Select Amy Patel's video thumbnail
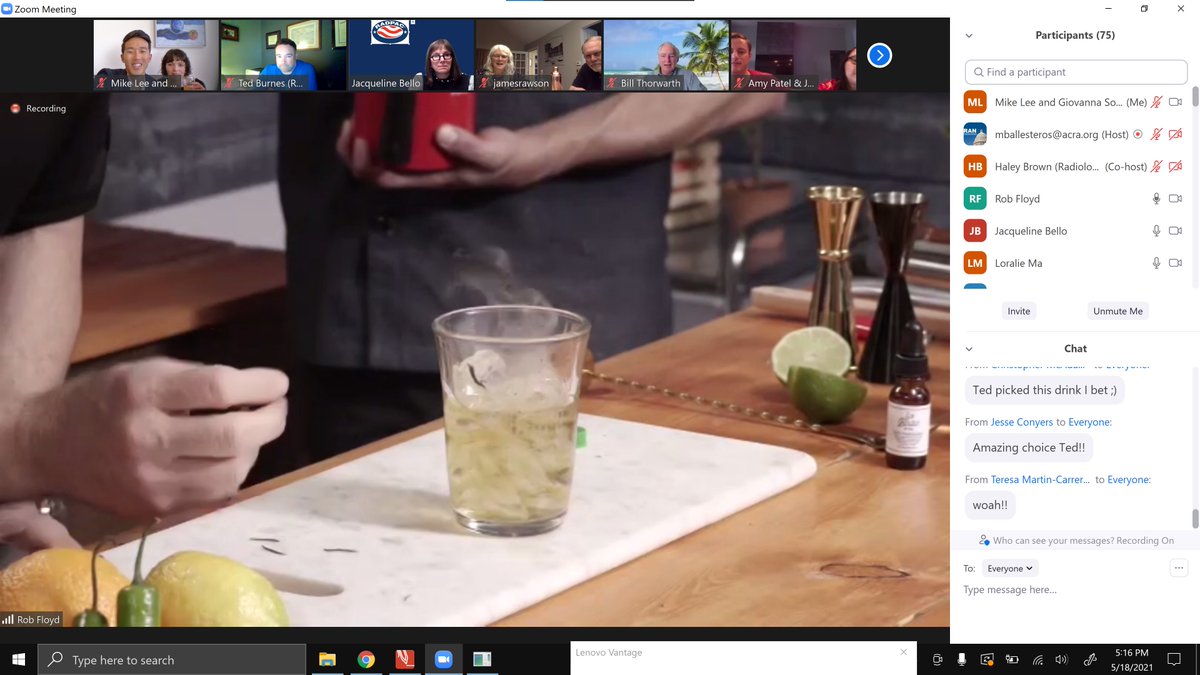1200x675 pixels. pos(794,55)
